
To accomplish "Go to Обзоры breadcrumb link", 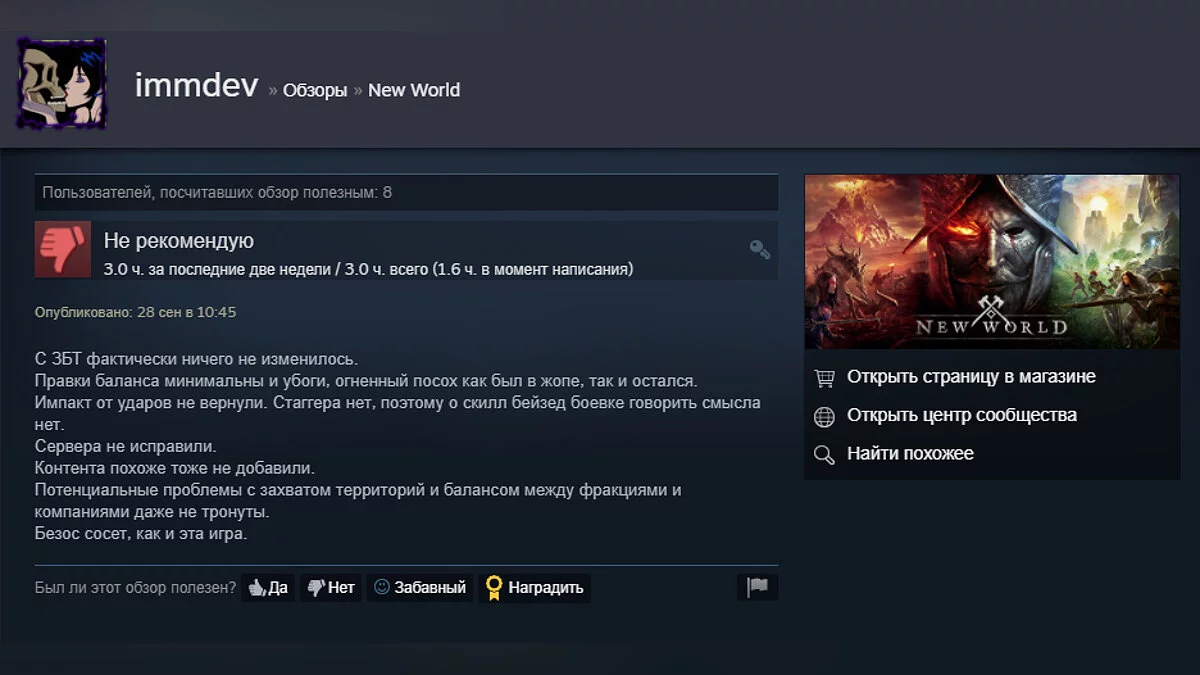I will click(x=315, y=90).
